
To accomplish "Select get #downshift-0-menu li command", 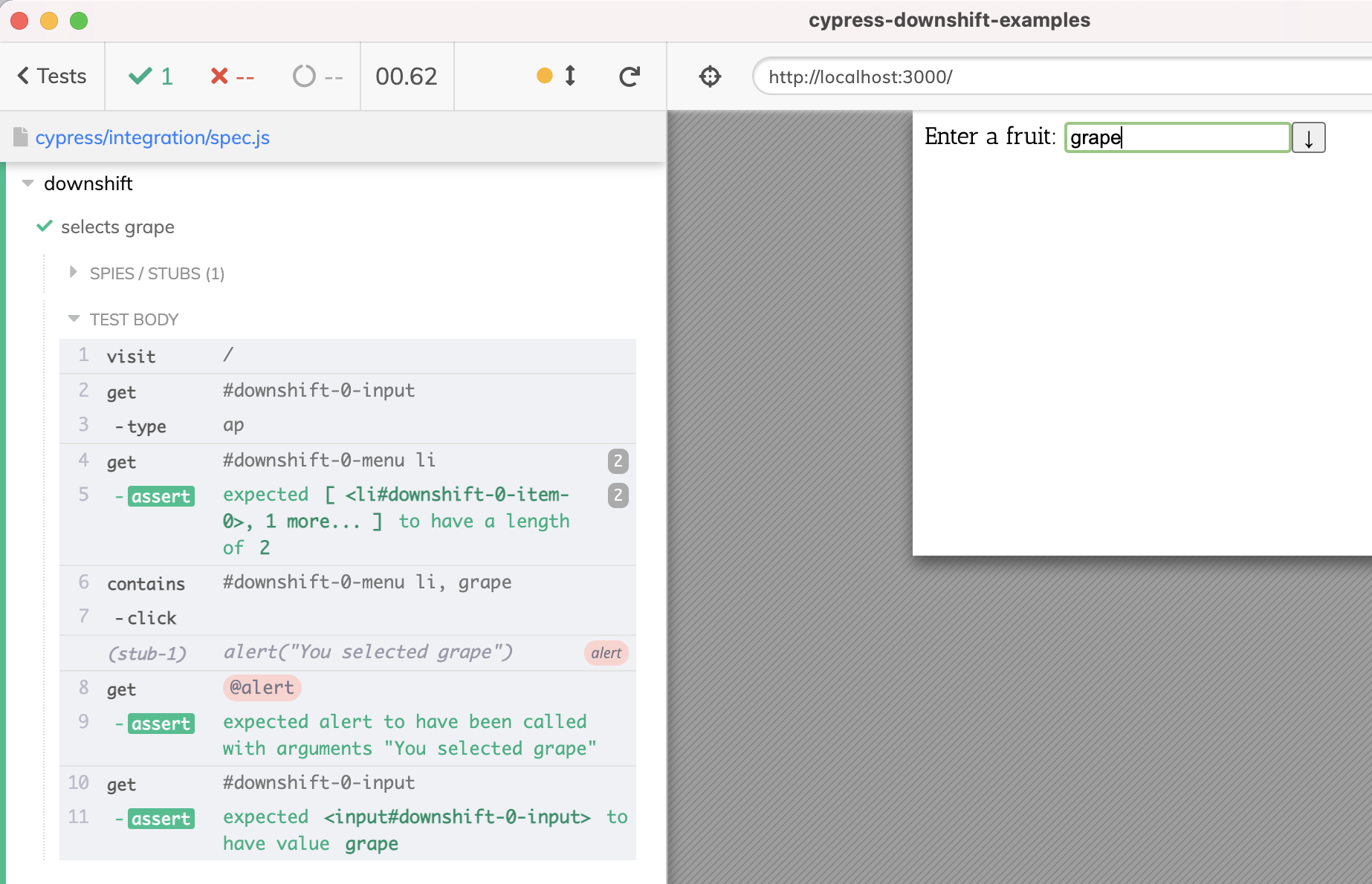I will (348, 461).
